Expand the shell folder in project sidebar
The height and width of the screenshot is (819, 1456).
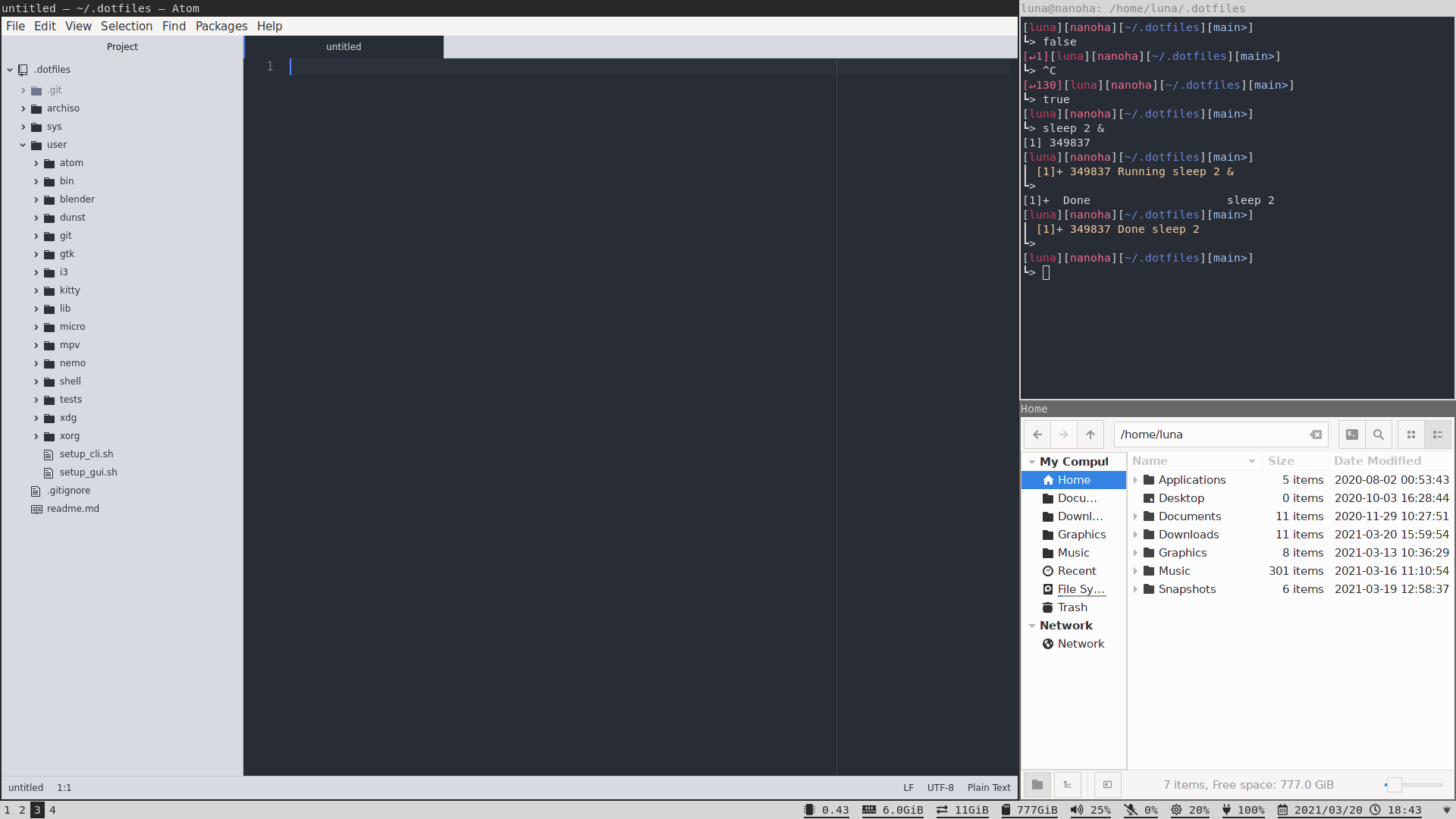[x=36, y=381]
